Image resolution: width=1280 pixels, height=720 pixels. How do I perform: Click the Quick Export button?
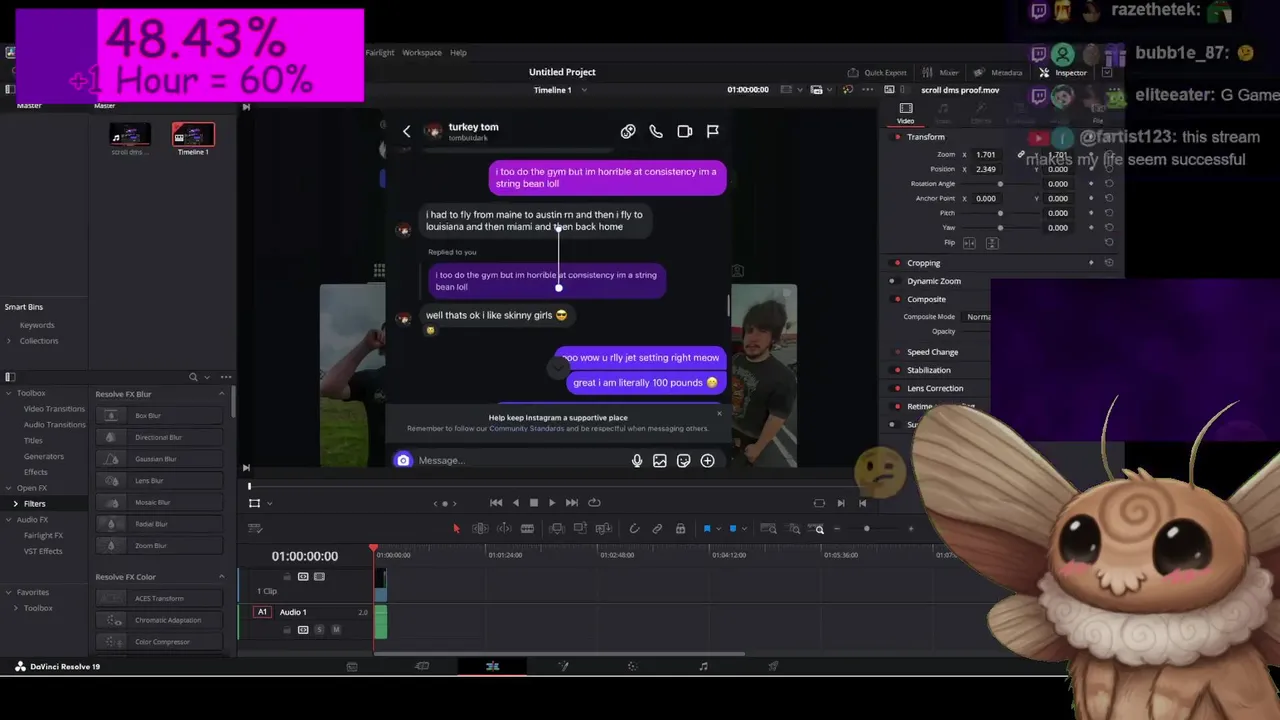[x=877, y=72]
